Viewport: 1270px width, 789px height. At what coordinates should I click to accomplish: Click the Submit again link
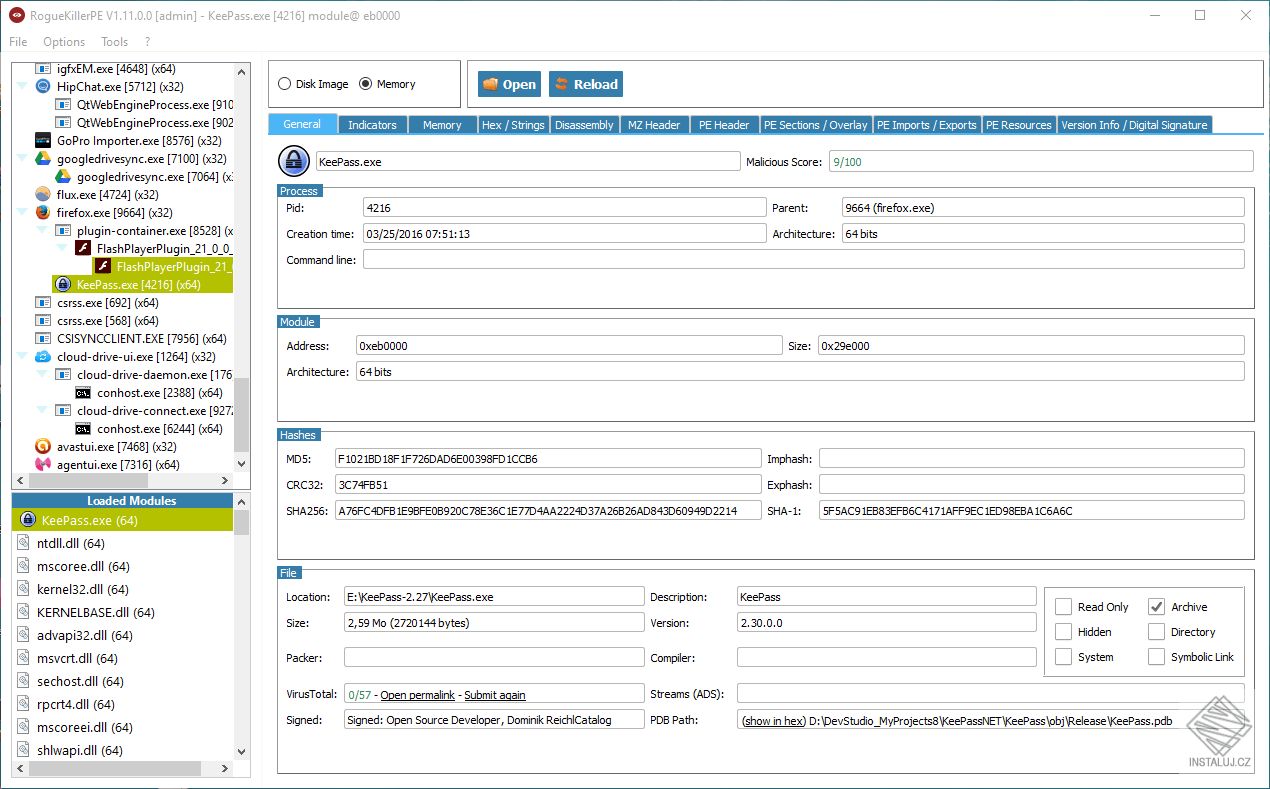pos(495,695)
